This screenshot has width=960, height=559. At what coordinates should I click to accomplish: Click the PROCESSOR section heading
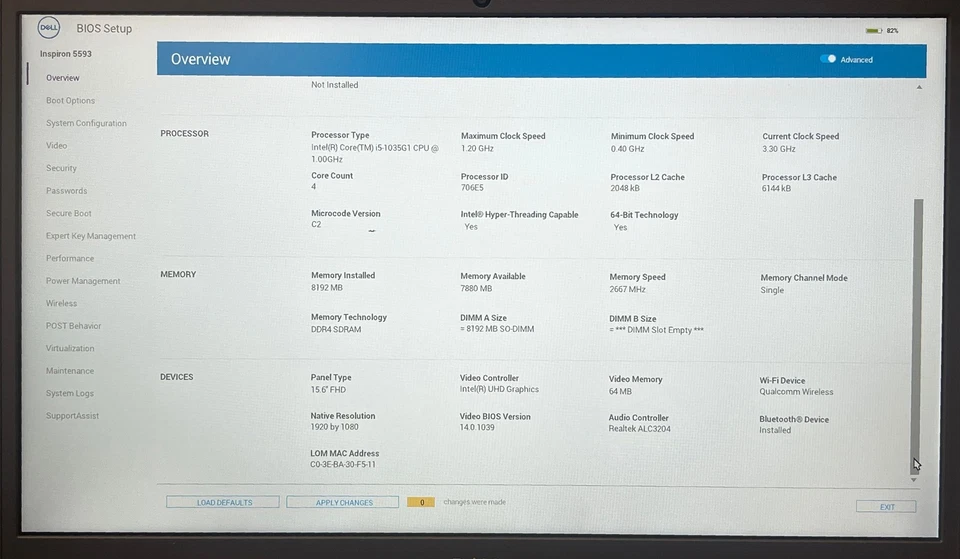coord(184,133)
